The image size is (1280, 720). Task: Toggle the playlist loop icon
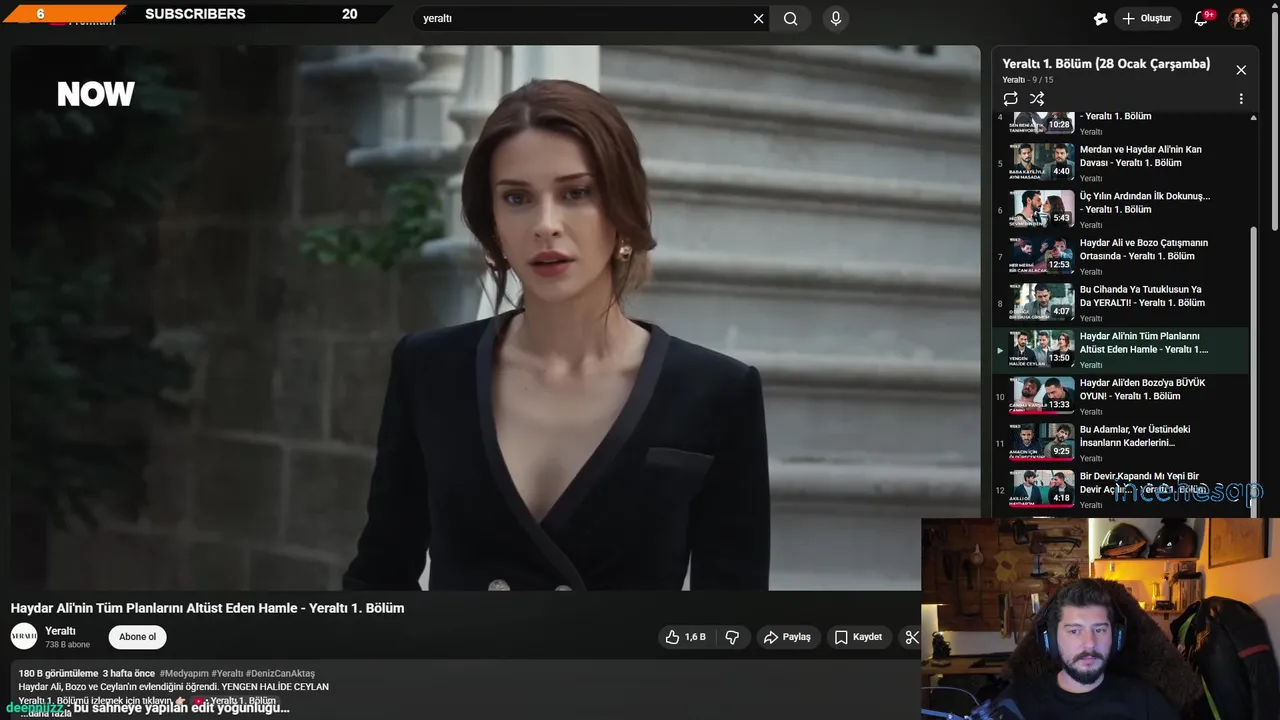pos(1011,98)
